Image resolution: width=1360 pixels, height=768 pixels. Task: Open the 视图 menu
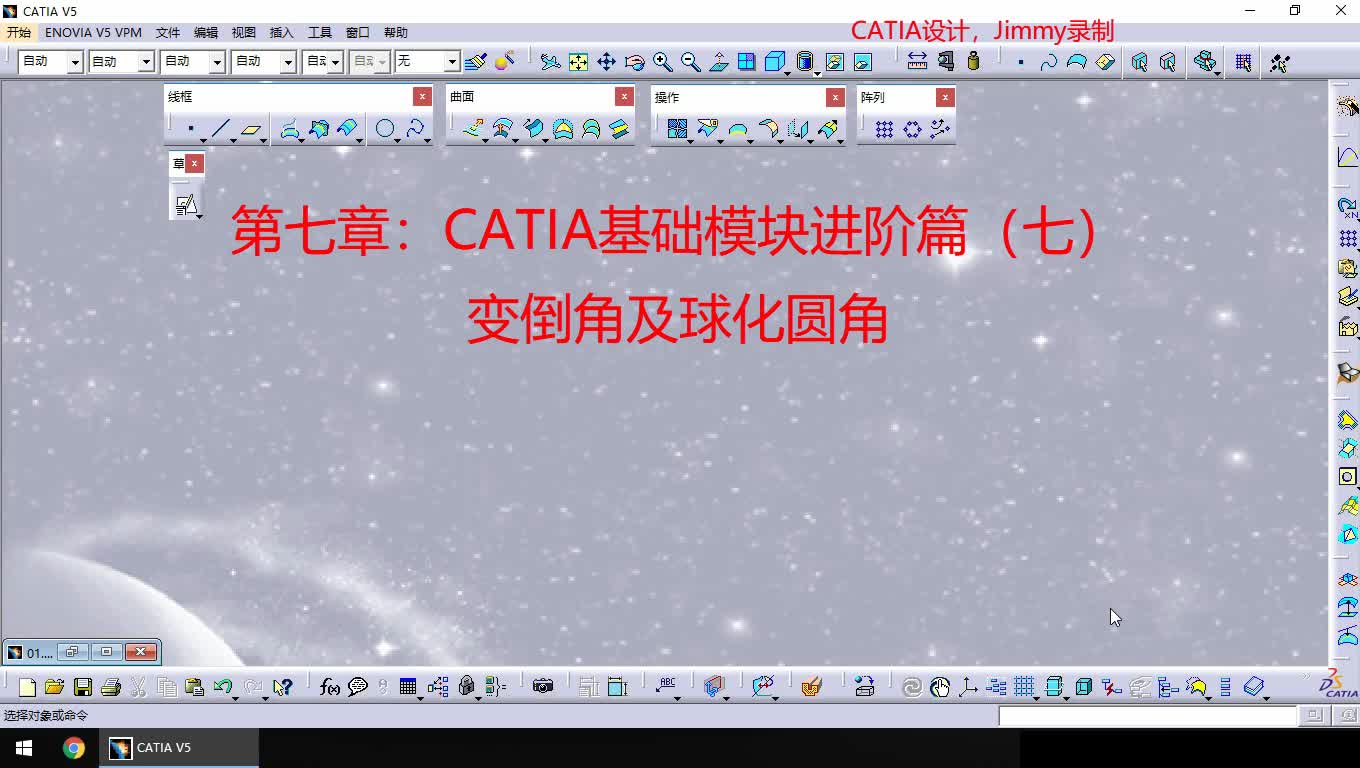(x=244, y=33)
